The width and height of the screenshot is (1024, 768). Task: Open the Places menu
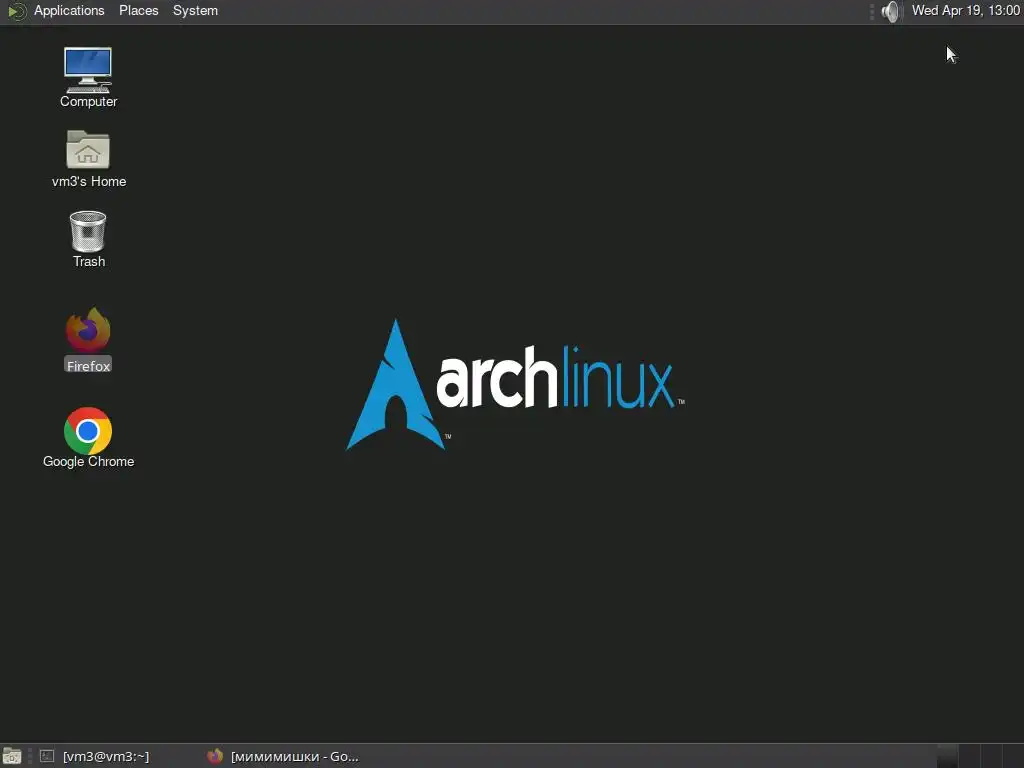point(138,11)
